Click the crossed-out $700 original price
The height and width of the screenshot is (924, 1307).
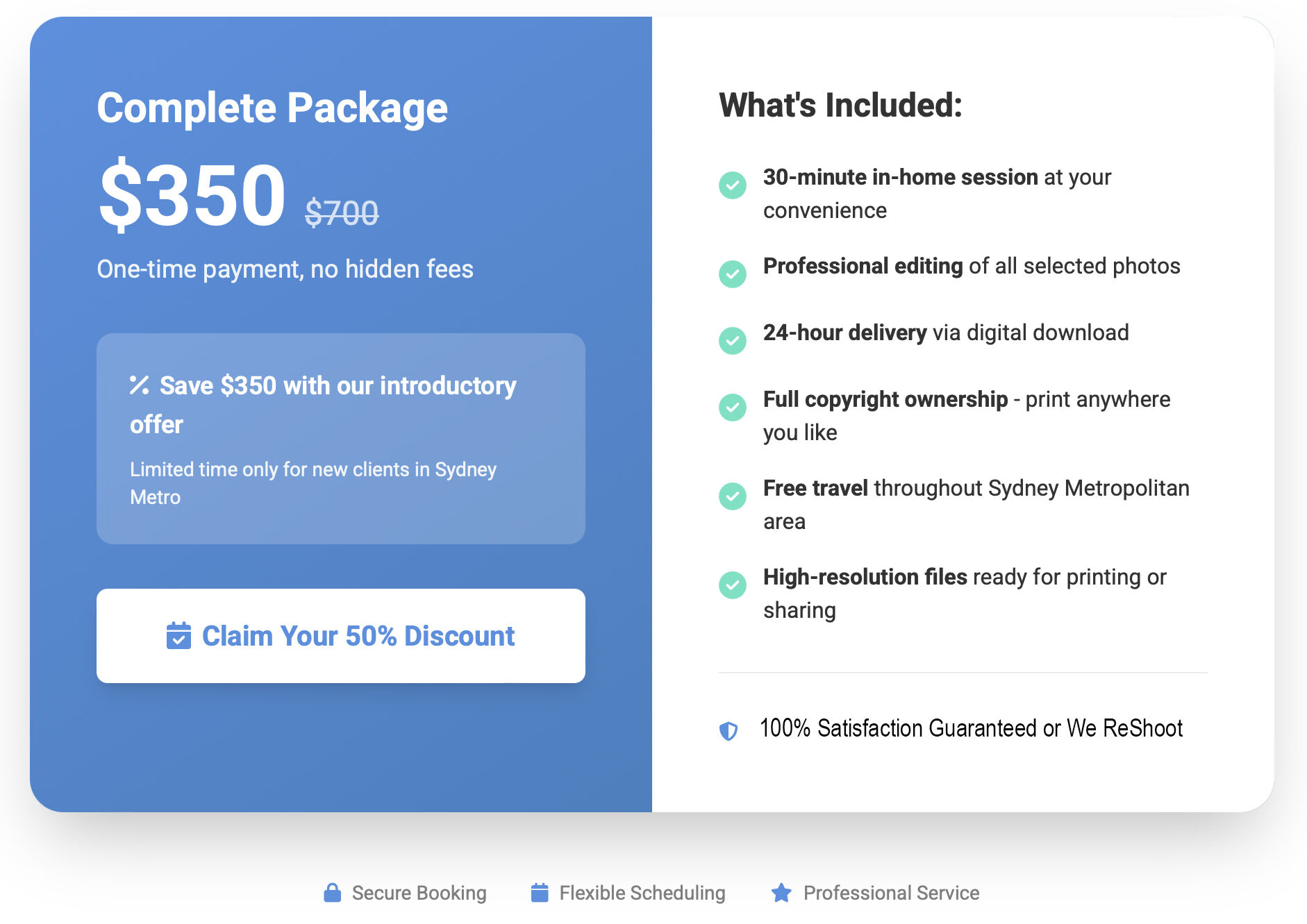pos(342,212)
